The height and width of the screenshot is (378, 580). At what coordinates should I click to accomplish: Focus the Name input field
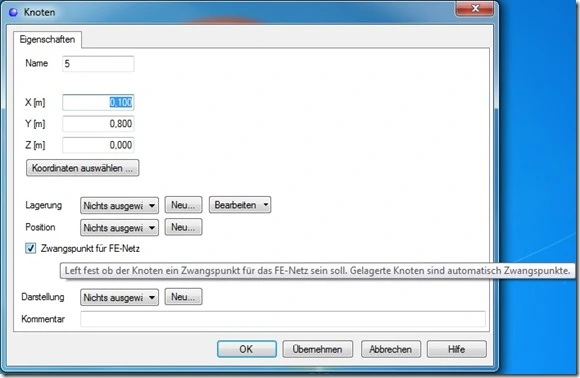click(x=98, y=64)
